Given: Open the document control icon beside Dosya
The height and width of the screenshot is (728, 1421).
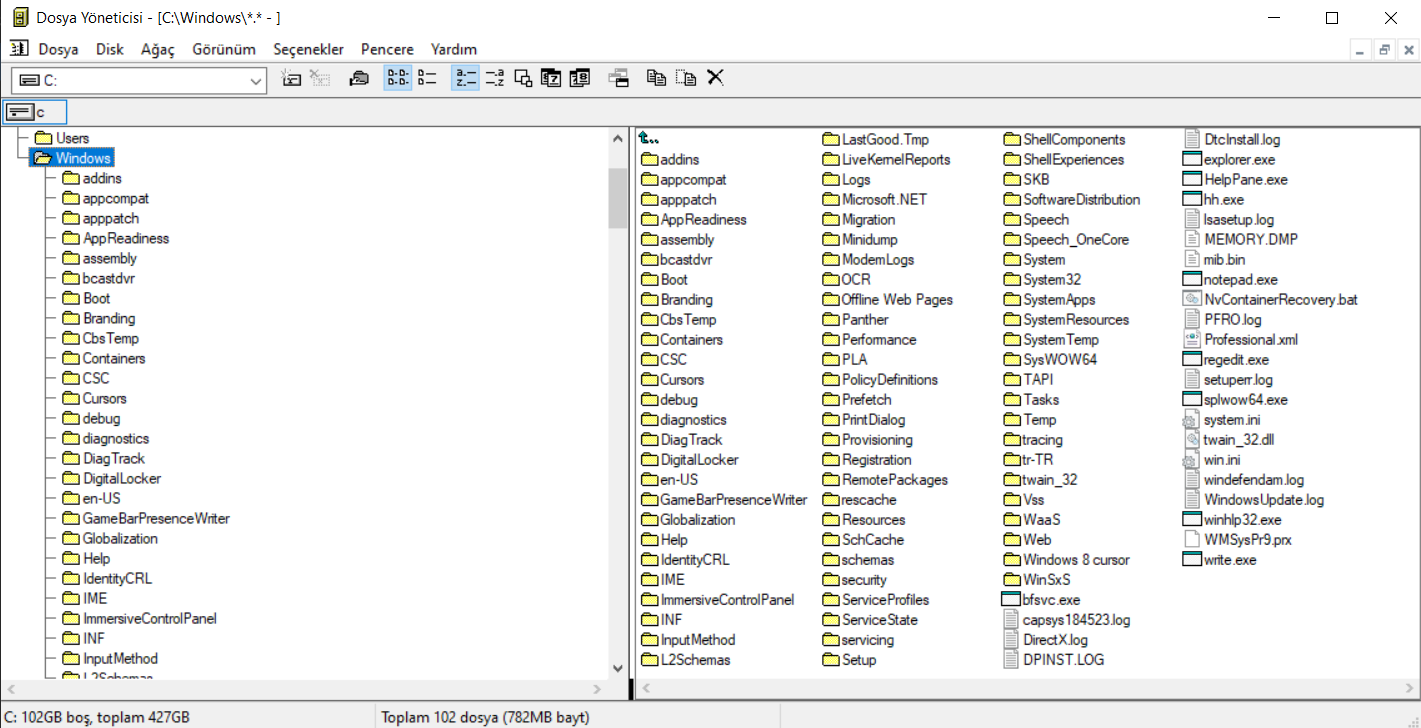Looking at the screenshot, I should coord(19,49).
